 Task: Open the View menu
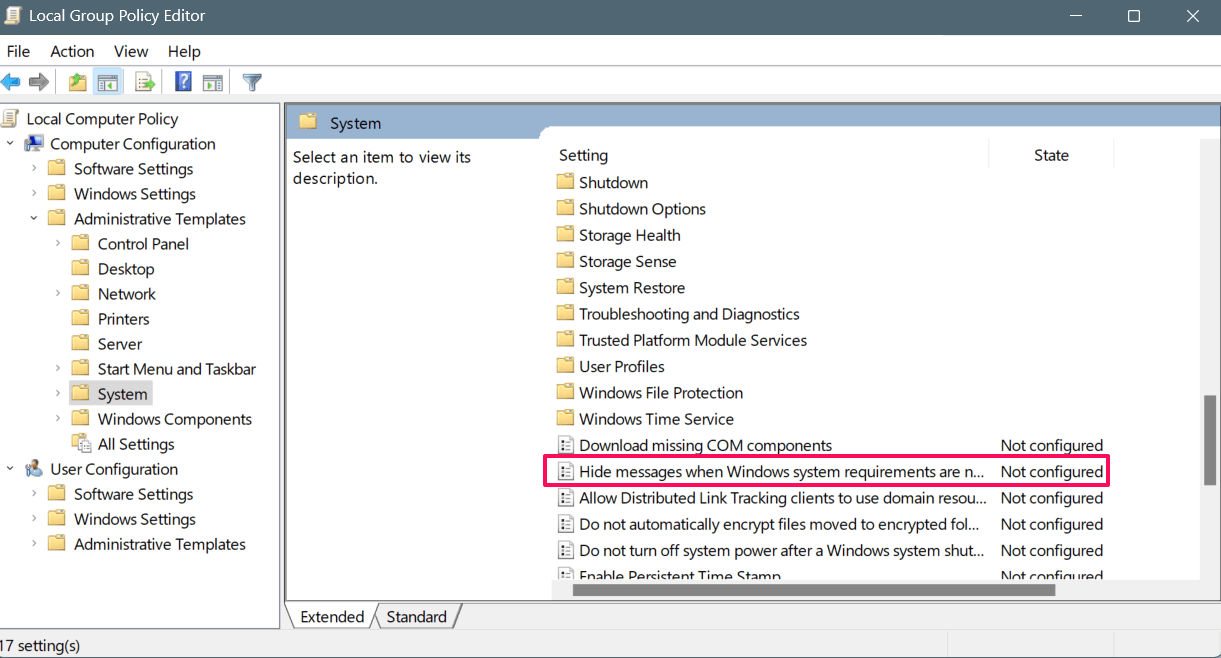131,51
